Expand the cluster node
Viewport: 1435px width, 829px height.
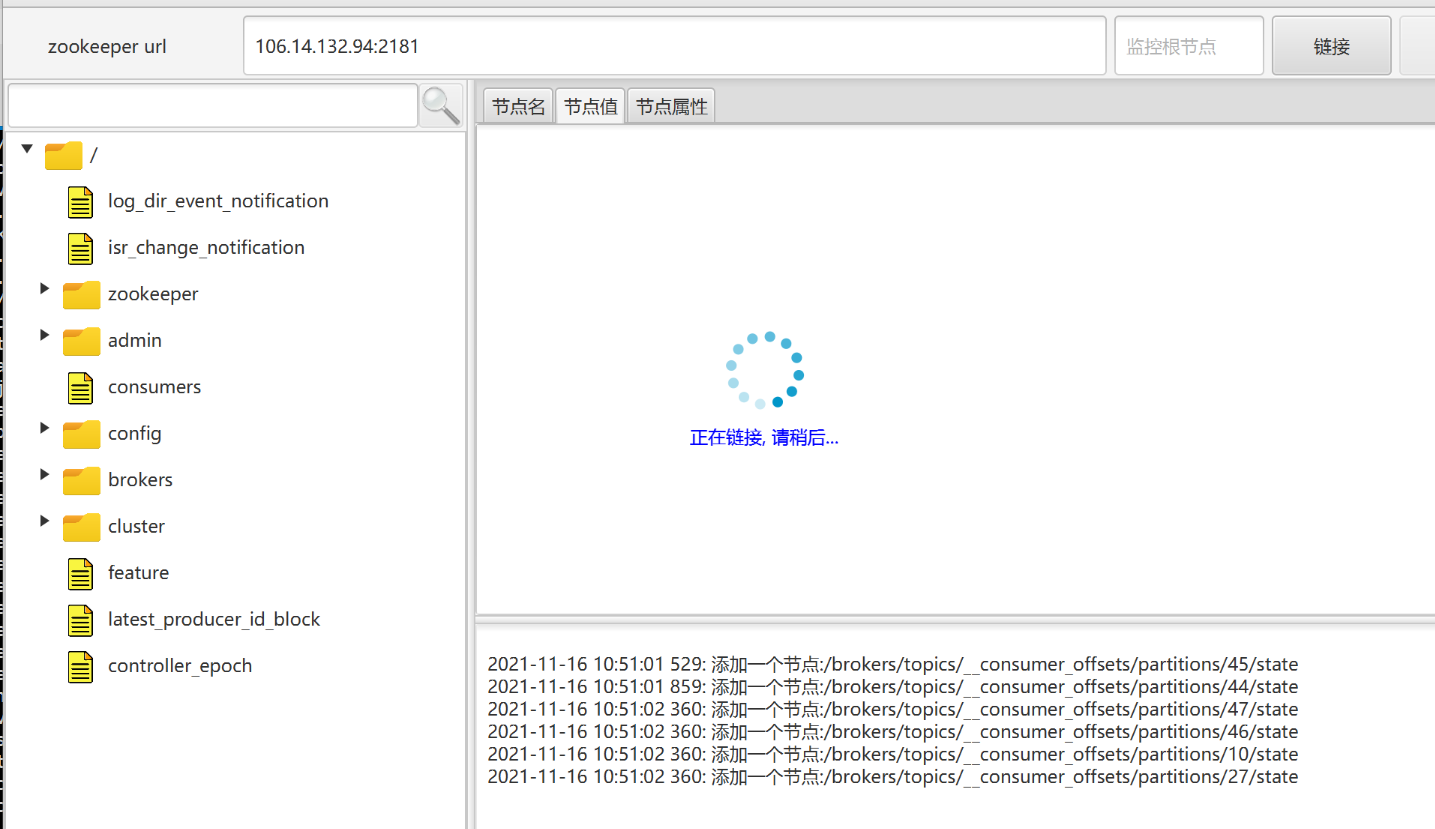[x=44, y=520]
